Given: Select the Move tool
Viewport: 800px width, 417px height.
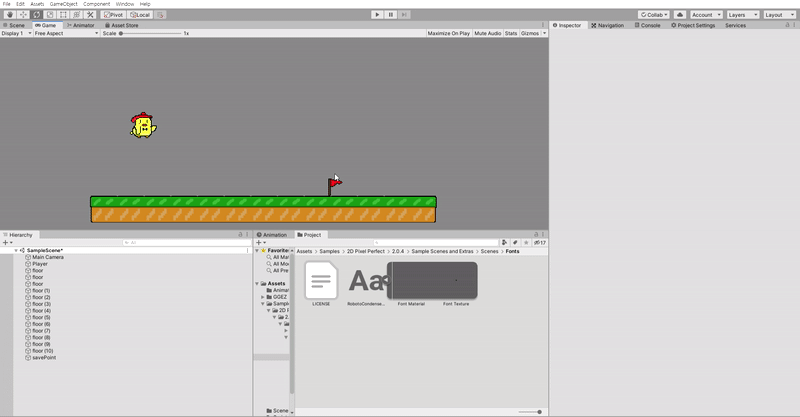Looking at the screenshot, I should (x=23, y=15).
